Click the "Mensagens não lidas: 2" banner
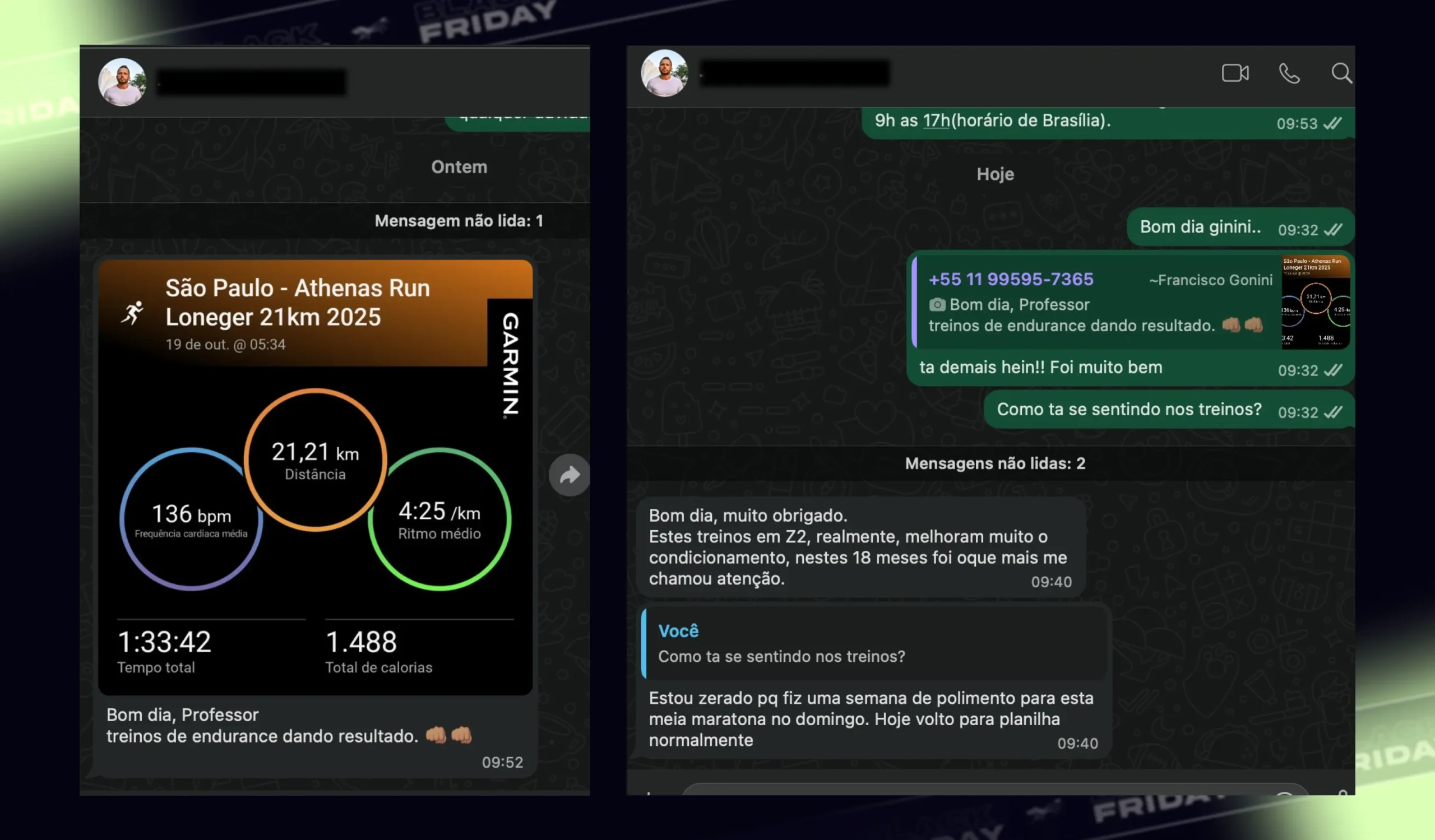Image resolution: width=1435 pixels, height=840 pixels. coord(996,464)
